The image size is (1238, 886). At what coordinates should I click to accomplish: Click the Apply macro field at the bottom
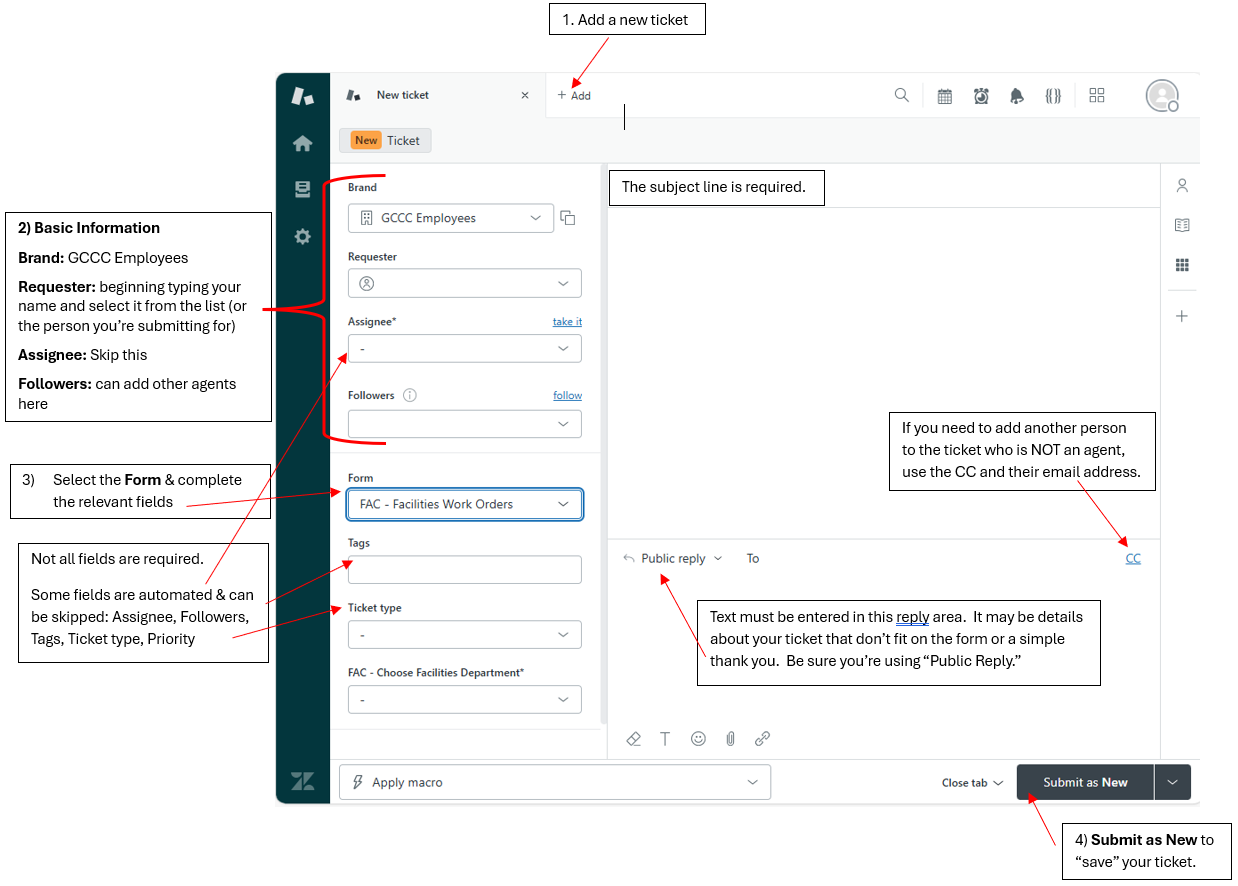(x=555, y=782)
